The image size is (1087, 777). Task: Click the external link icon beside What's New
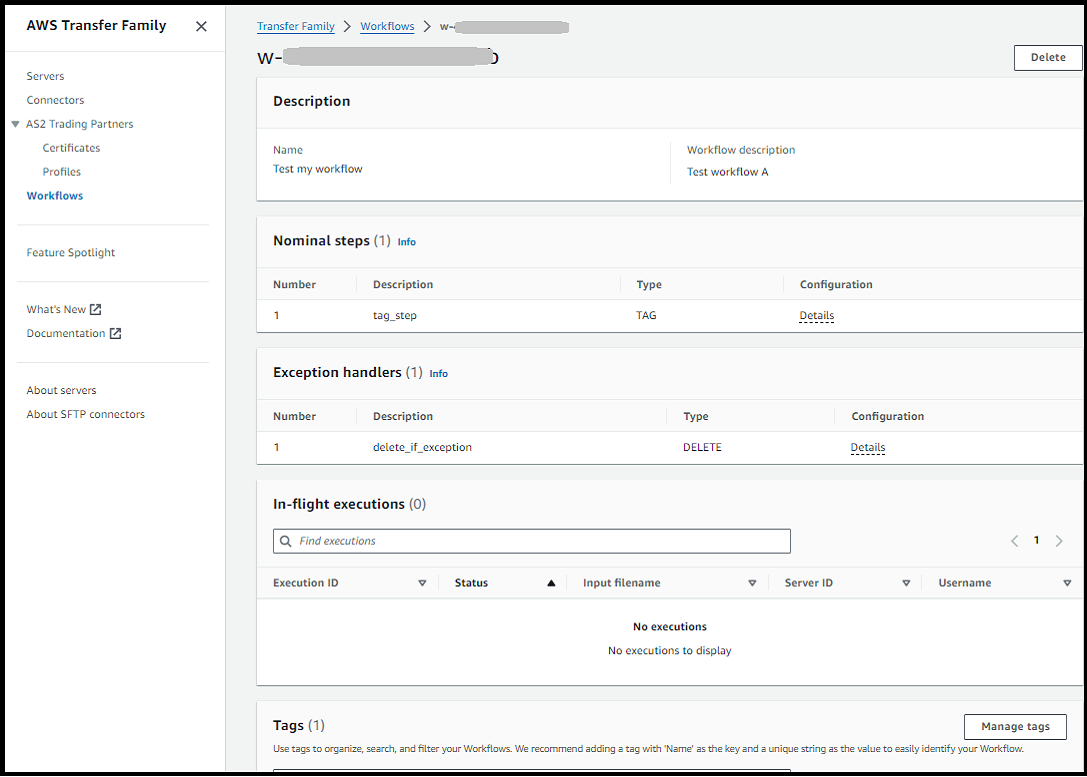pos(98,309)
